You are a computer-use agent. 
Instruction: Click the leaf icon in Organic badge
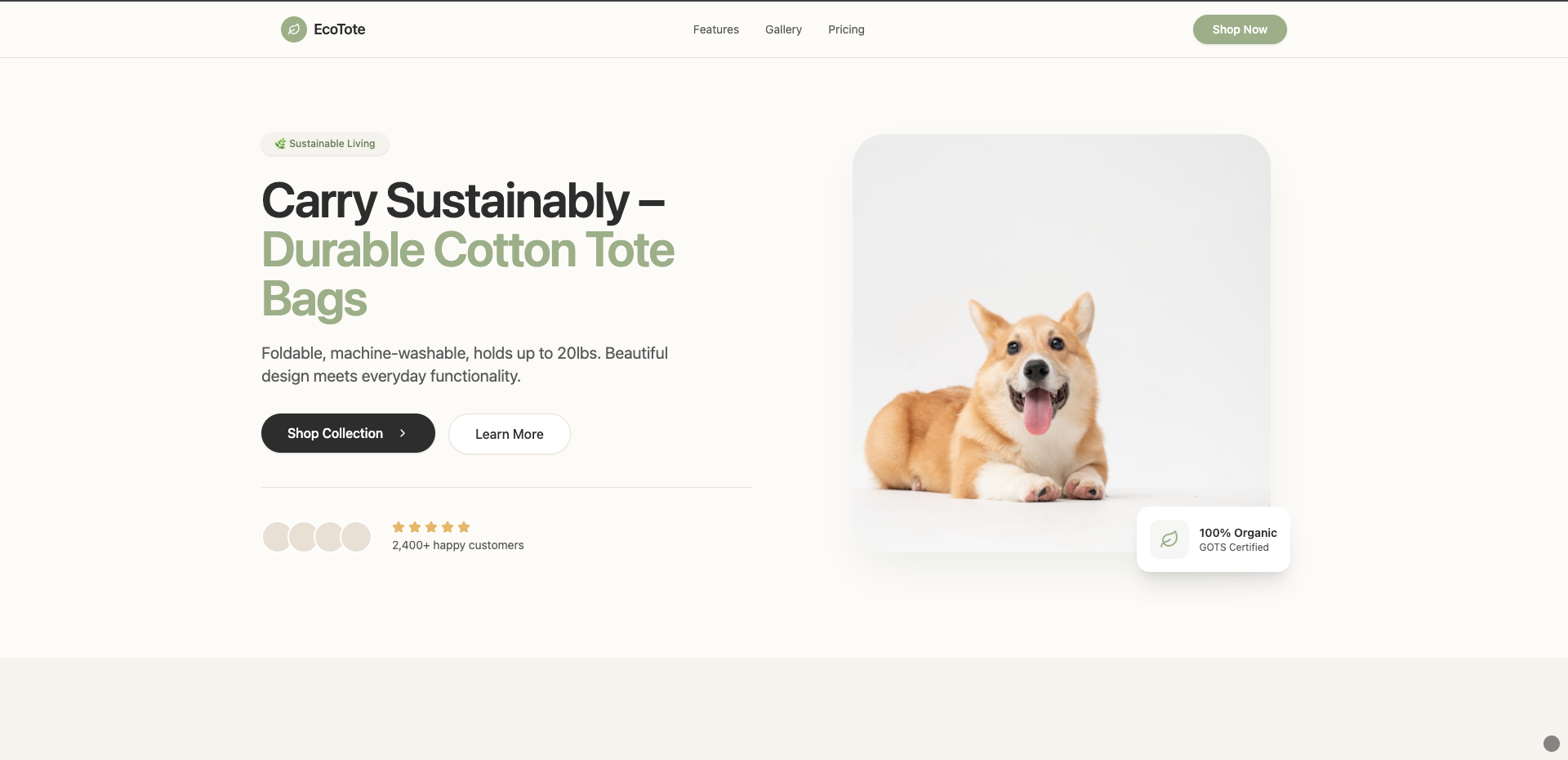[1169, 539]
